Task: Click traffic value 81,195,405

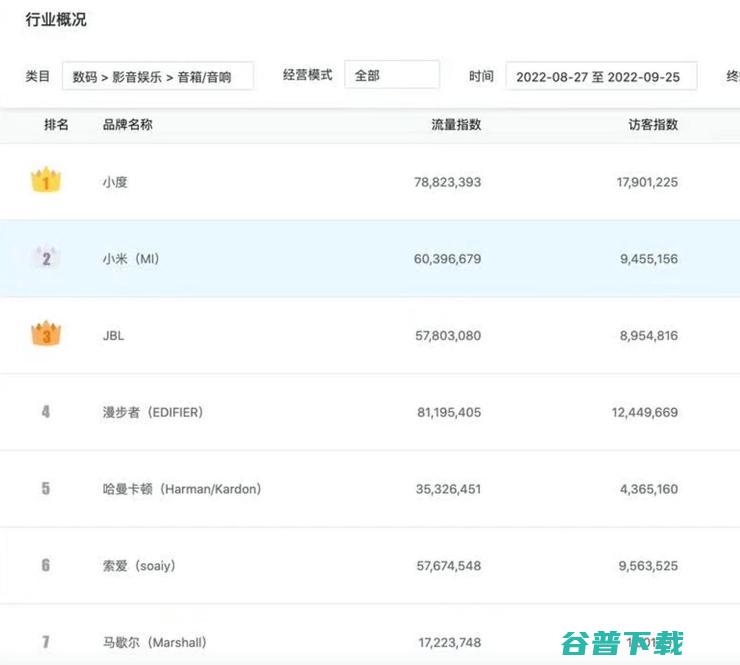Action: pos(449,412)
